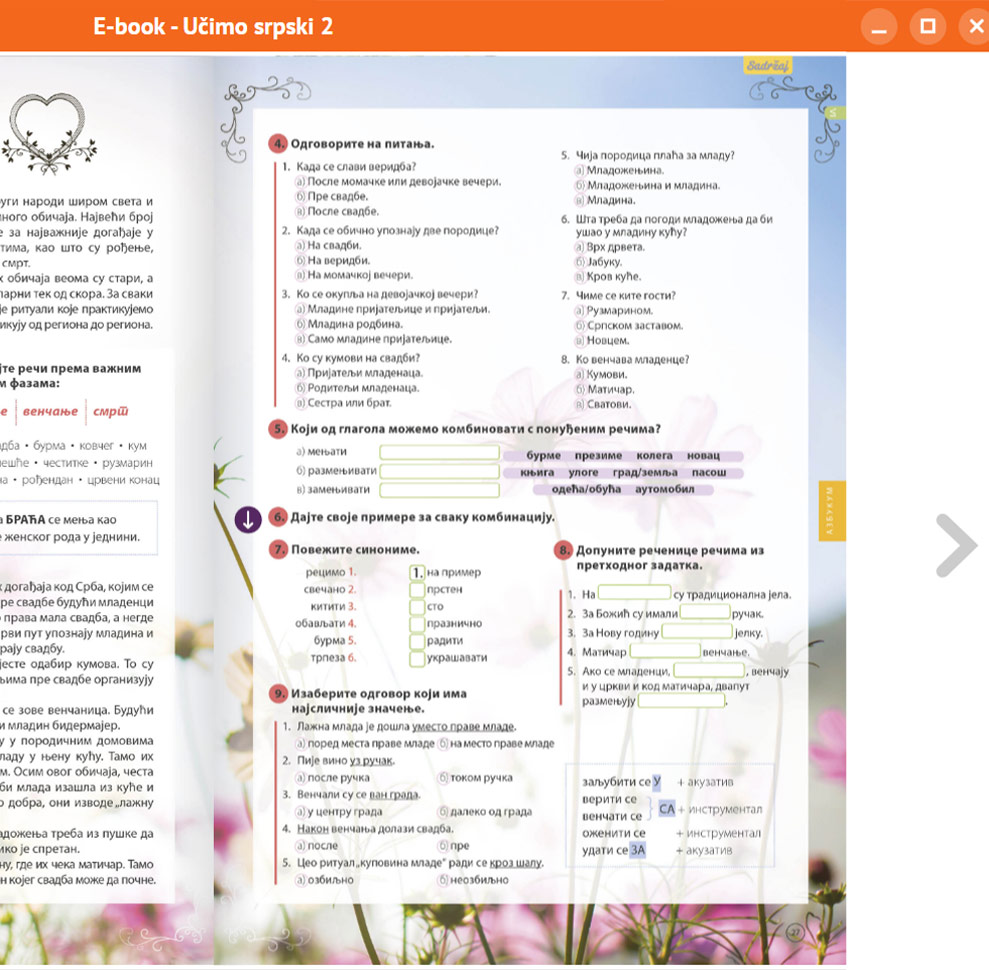The width and height of the screenshot is (989, 970).
Task: Choose answer в) Кров куће
Action: click(x=608, y=277)
